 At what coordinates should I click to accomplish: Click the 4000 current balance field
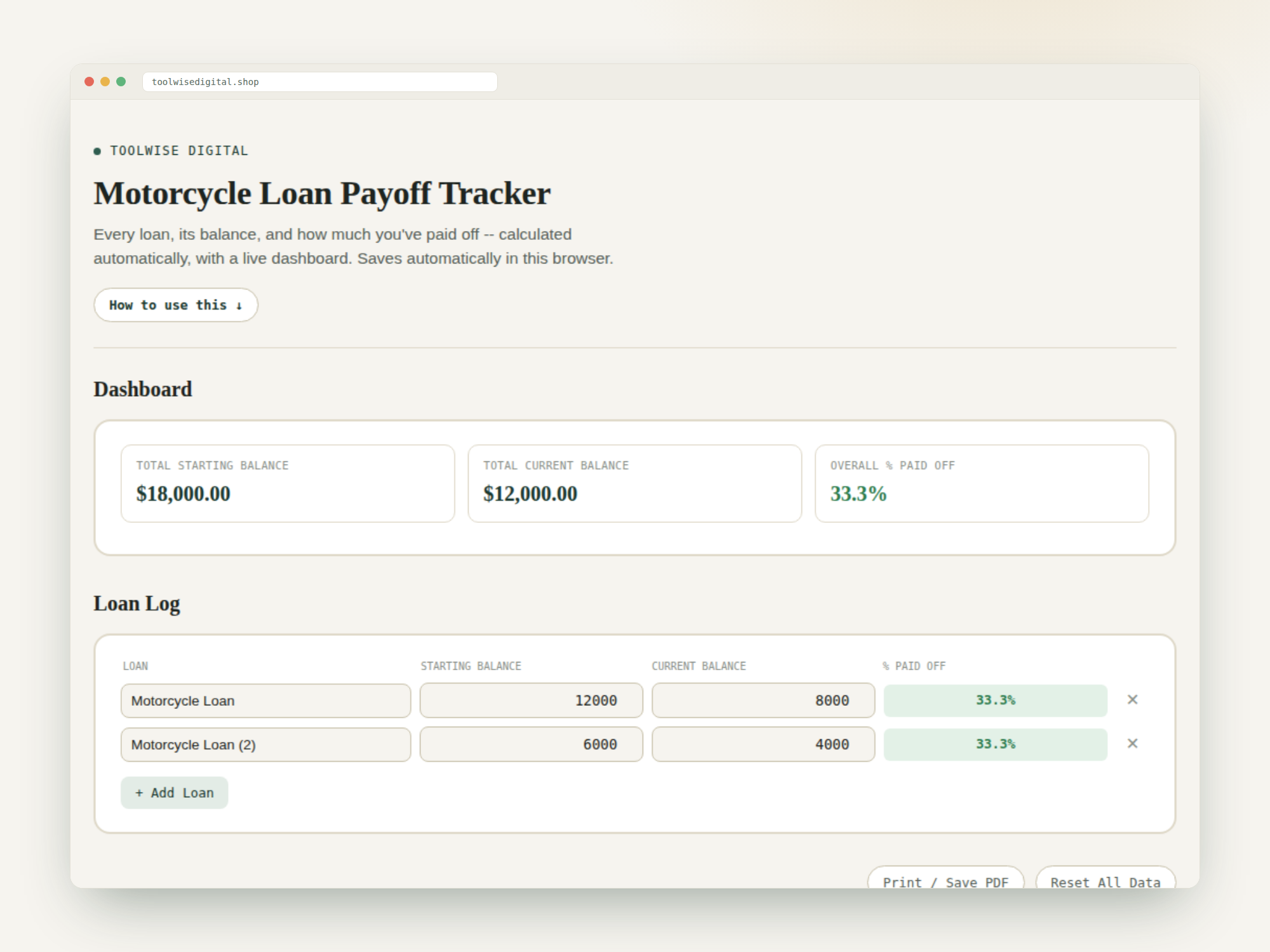[763, 744]
